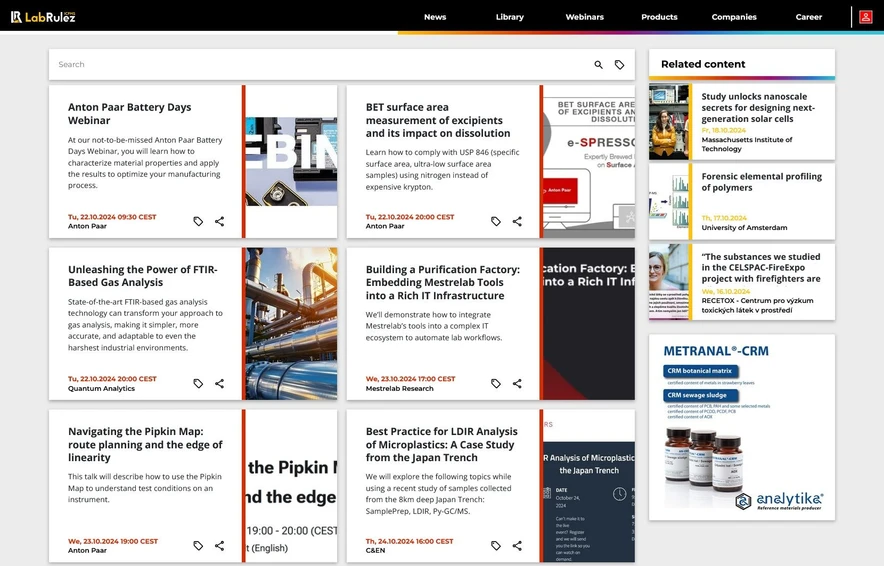
Task: Open the Library menu
Action: click(x=510, y=17)
